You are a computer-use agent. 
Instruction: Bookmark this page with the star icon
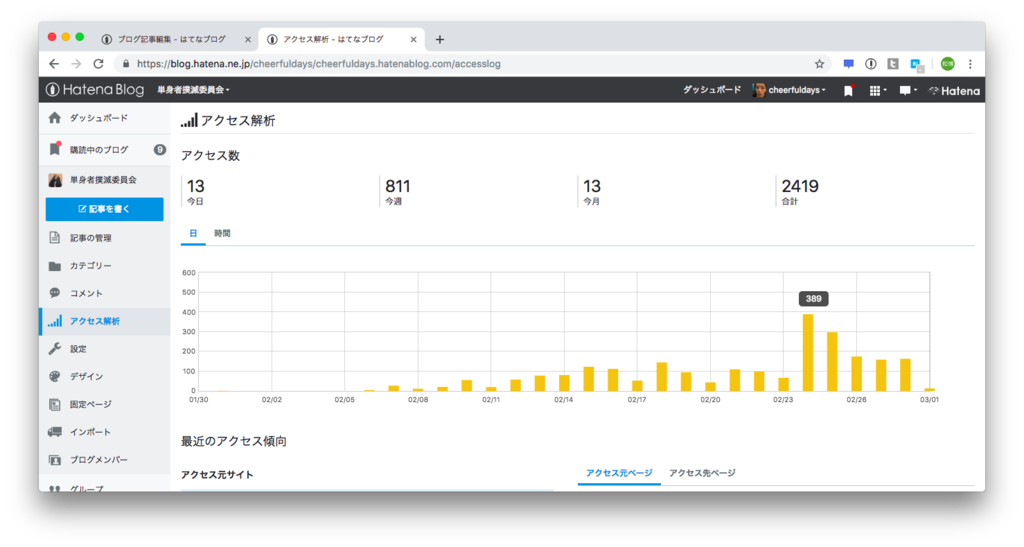coord(820,64)
